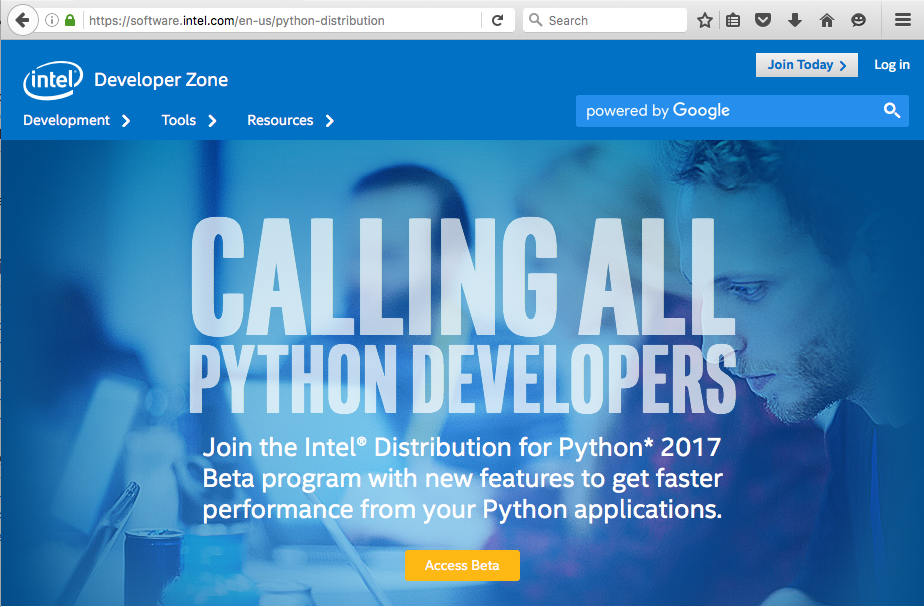Reload the current page

coord(497,20)
